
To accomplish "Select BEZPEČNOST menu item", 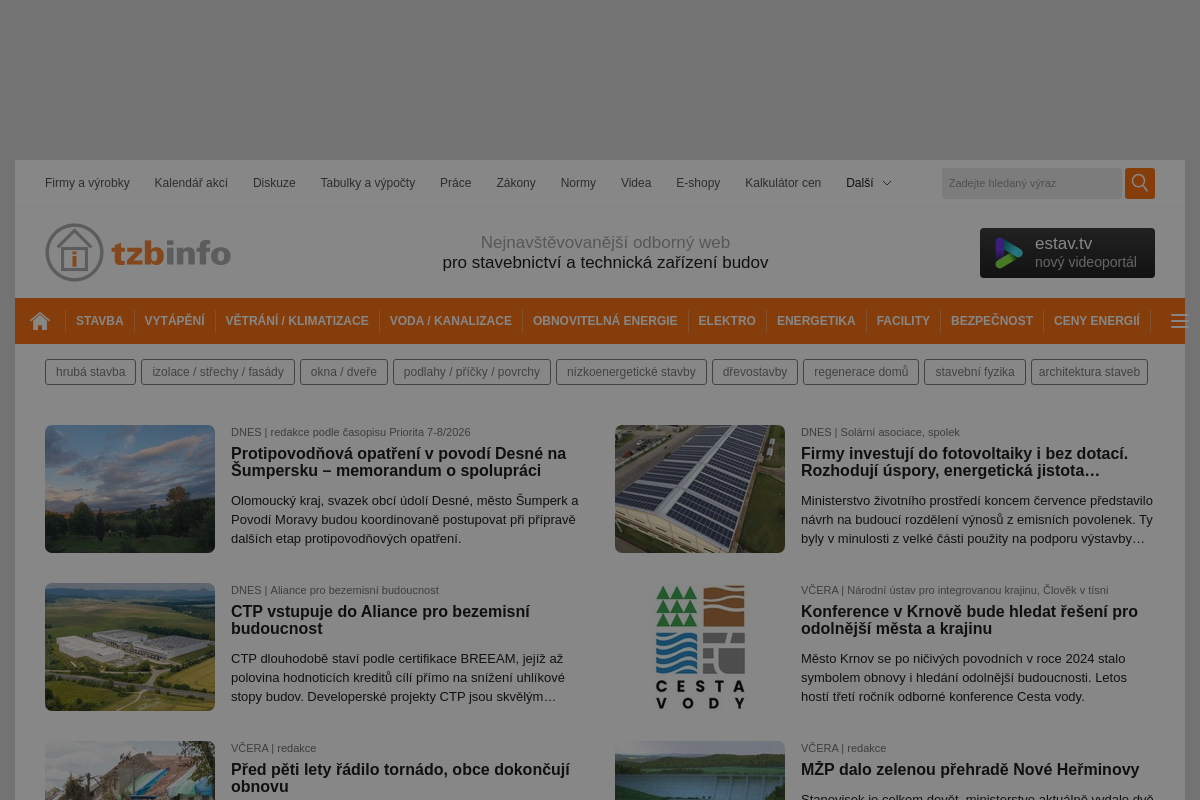I will click(x=992, y=321).
